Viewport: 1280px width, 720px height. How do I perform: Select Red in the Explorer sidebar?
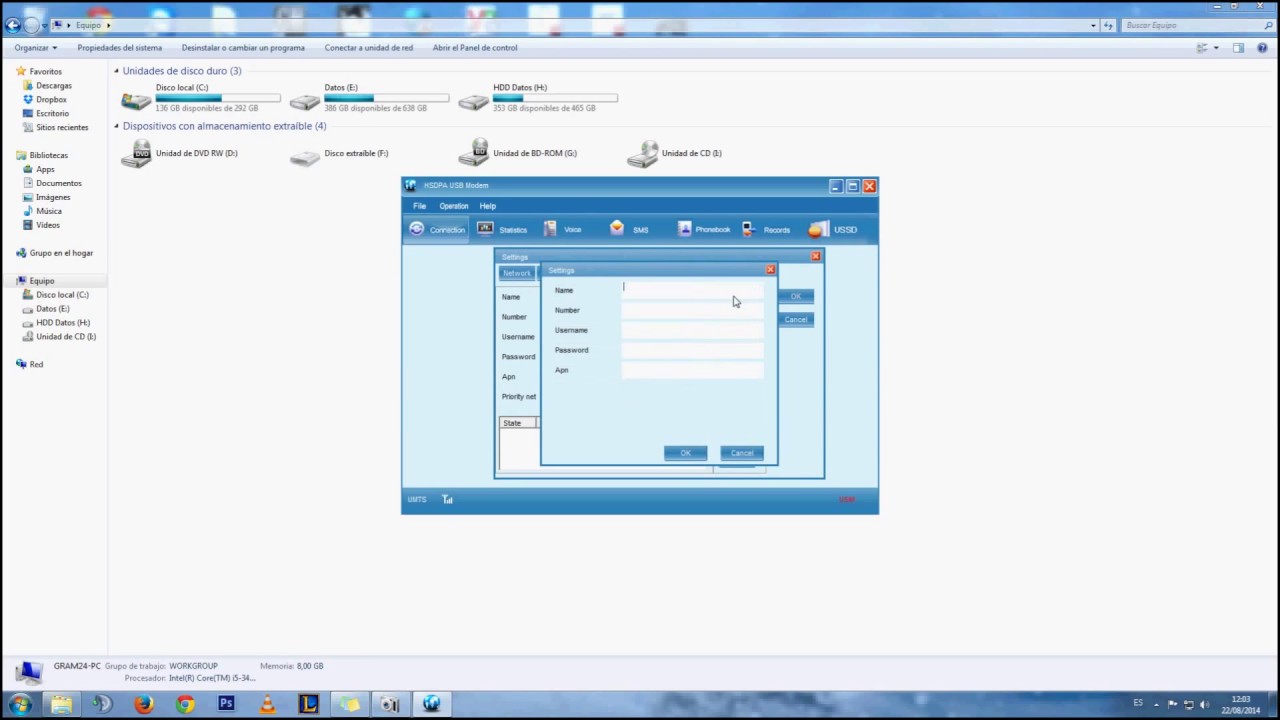(x=36, y=364)
